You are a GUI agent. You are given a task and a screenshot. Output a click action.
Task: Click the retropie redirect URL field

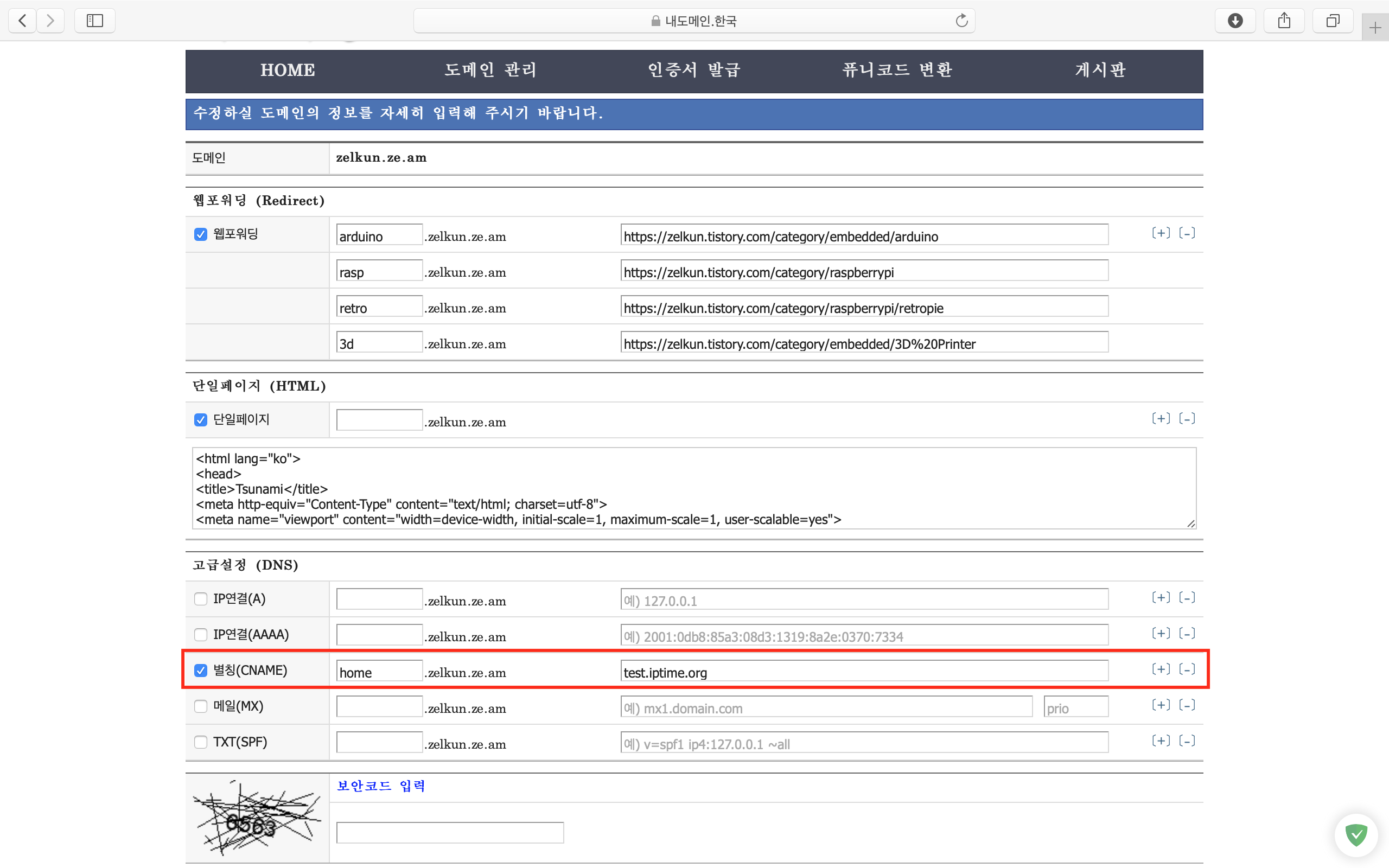pyautogui.click(x=864, y=307)
